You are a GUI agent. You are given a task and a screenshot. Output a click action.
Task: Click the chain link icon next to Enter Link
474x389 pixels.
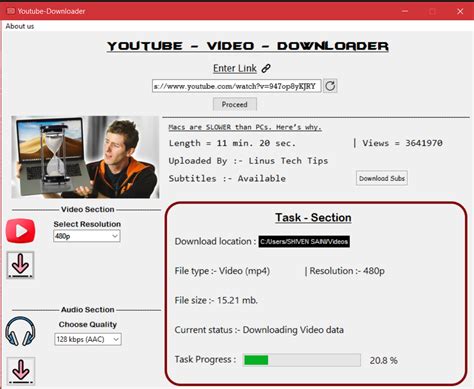pyautogui.click(x=266, y=68)
